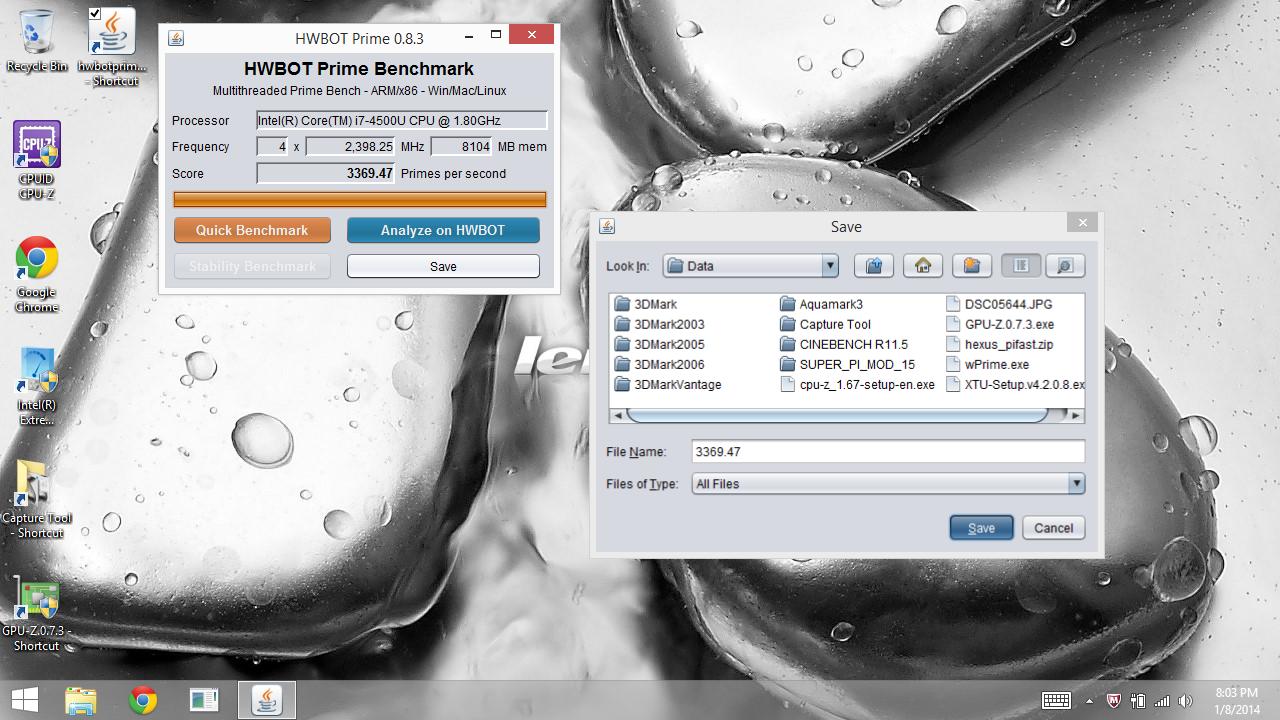Image resolution: width=1280 pixels, height=720 pixels.
Task: Click the Java app taskbar button
Action: click(x=266, y=700)
